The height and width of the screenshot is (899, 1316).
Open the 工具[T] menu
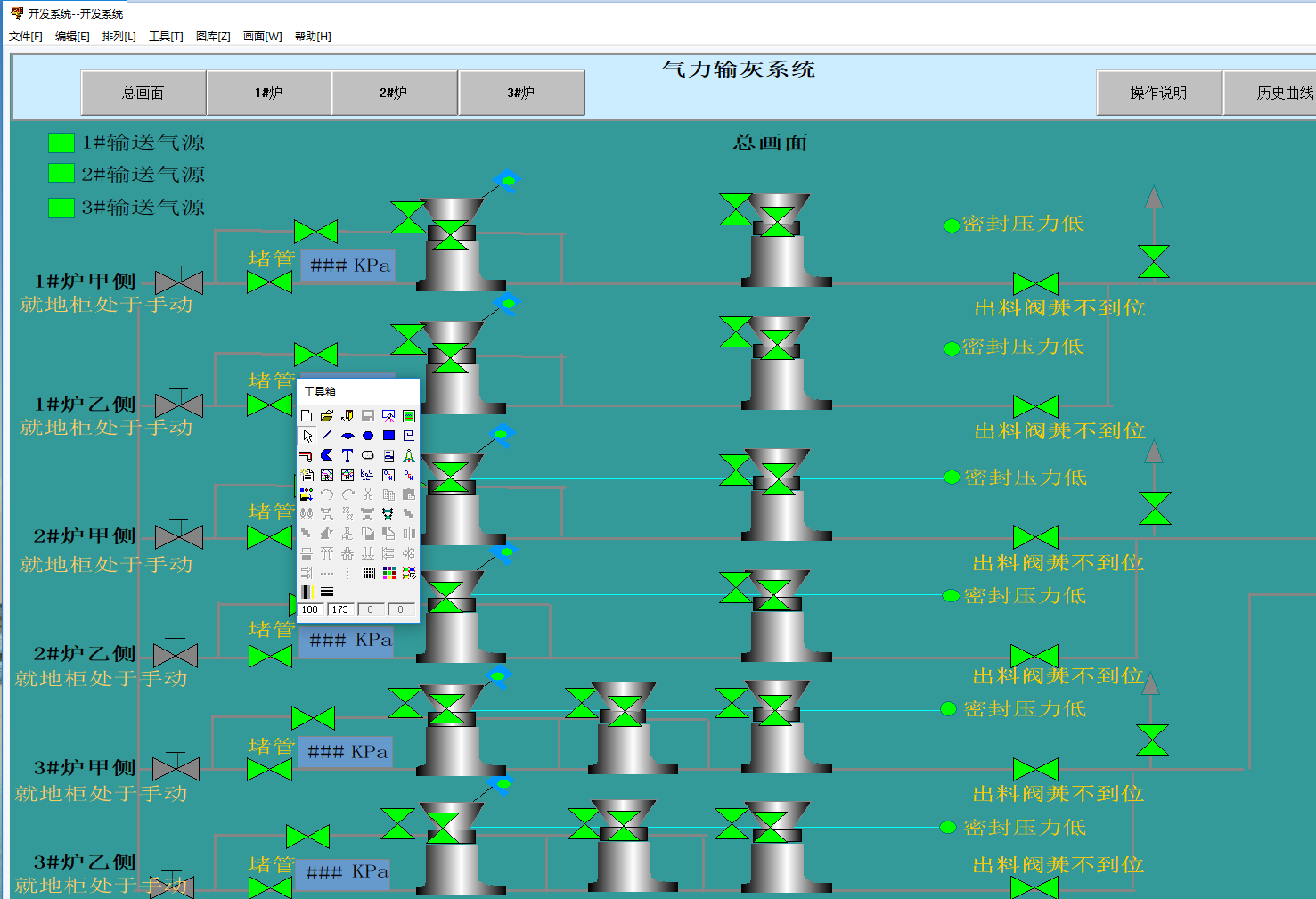click(166, 37)
